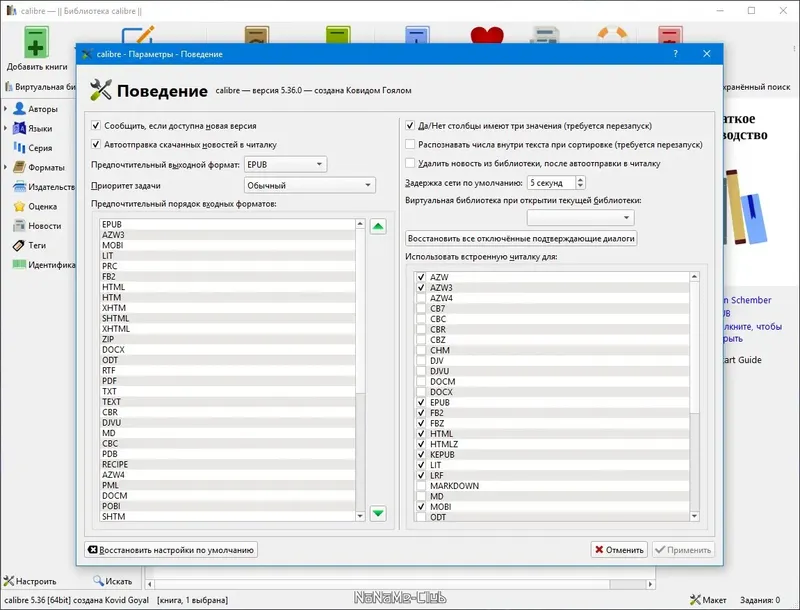Click the network timeout 5 секунд field
Image resolution: width=800 pixels, height=610 pixels.
[x=552, y=183]
